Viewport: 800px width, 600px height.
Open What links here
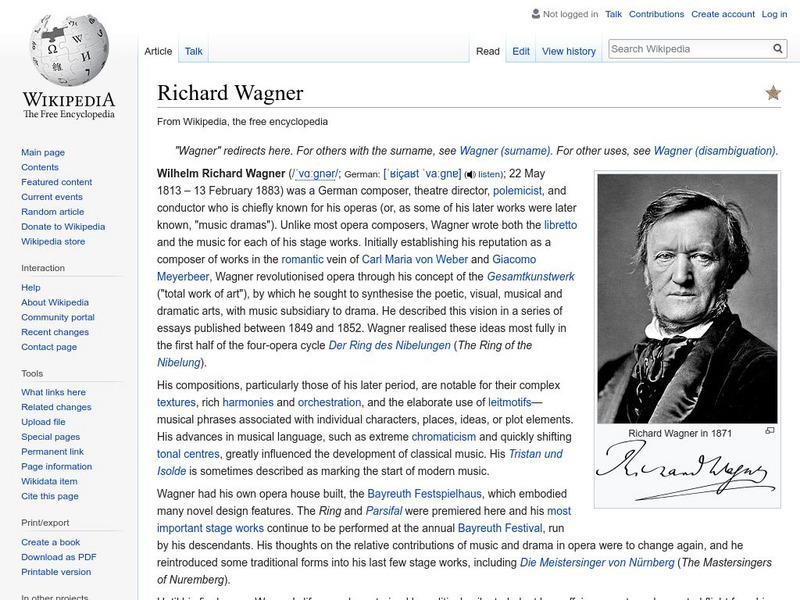pyautogui.click(x=53, y=392)
